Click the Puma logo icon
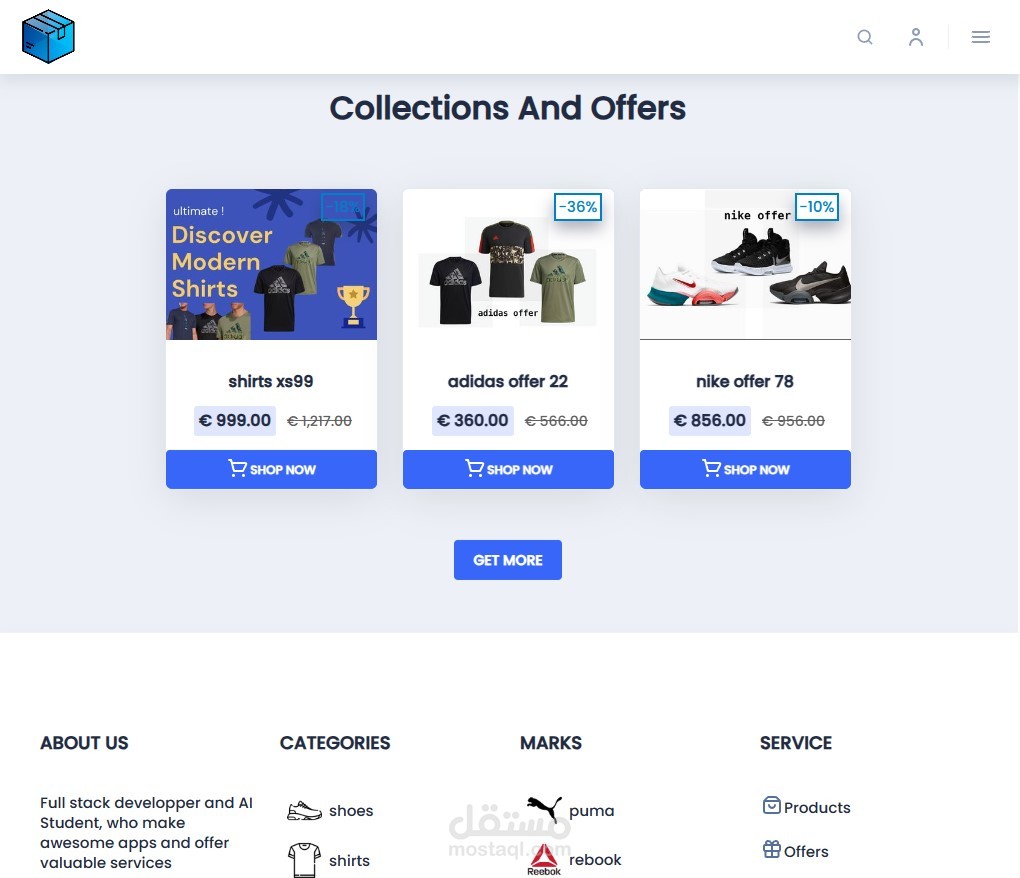The width and height of the screenshot is (1020, 878). point(544,809)
